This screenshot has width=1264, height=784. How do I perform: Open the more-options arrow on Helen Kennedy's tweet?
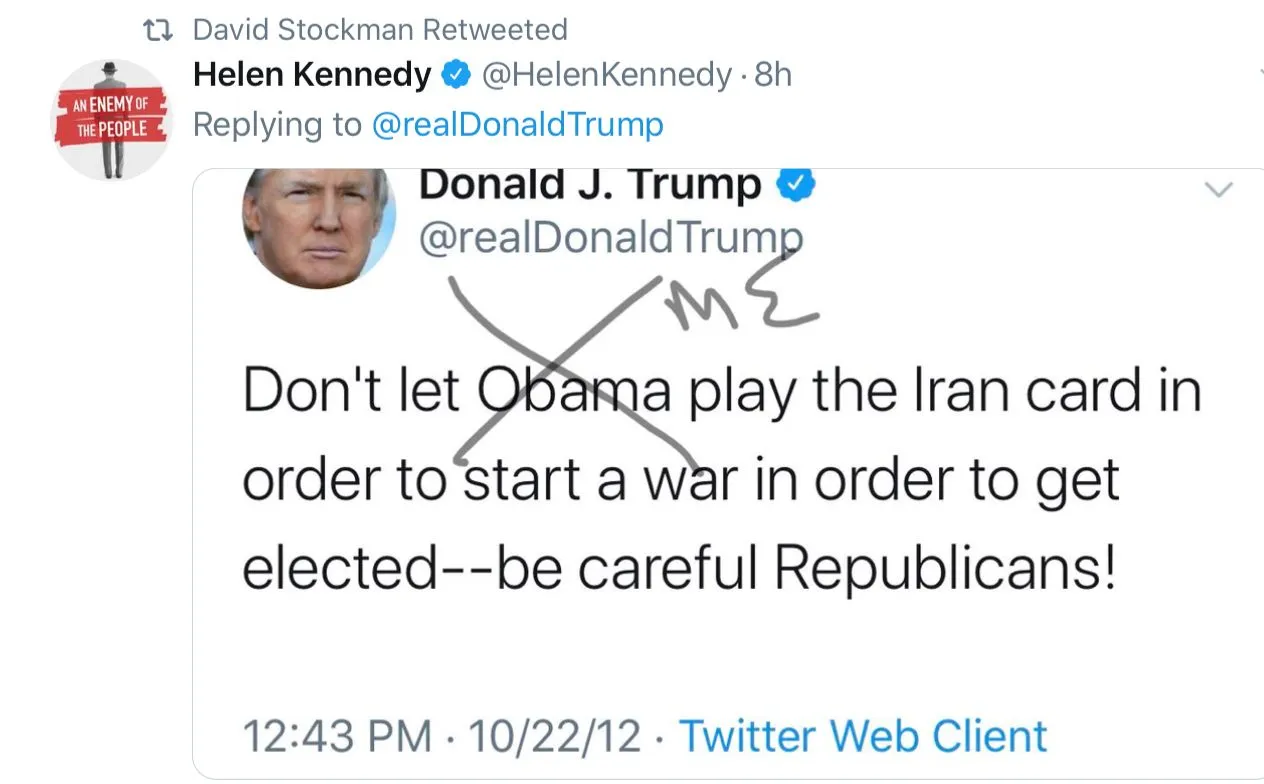(1258, 72)
